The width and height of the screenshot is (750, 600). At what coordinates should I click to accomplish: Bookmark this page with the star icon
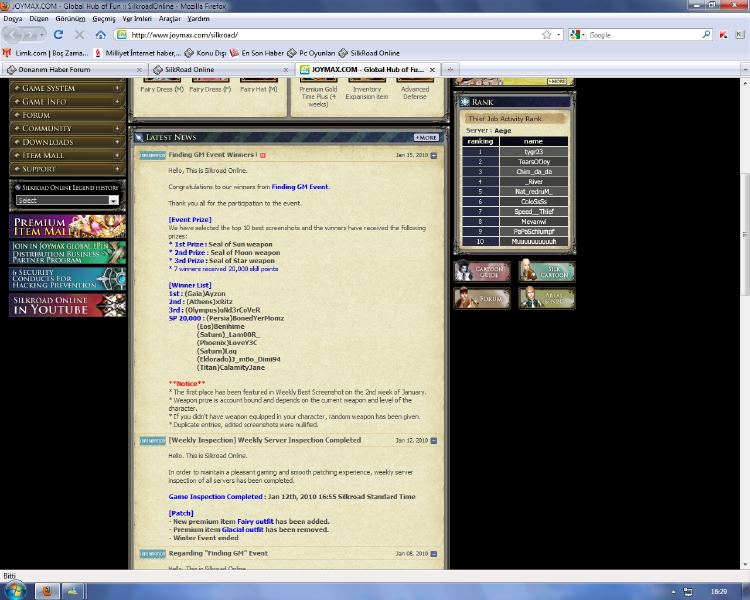(x=547, y=34)
